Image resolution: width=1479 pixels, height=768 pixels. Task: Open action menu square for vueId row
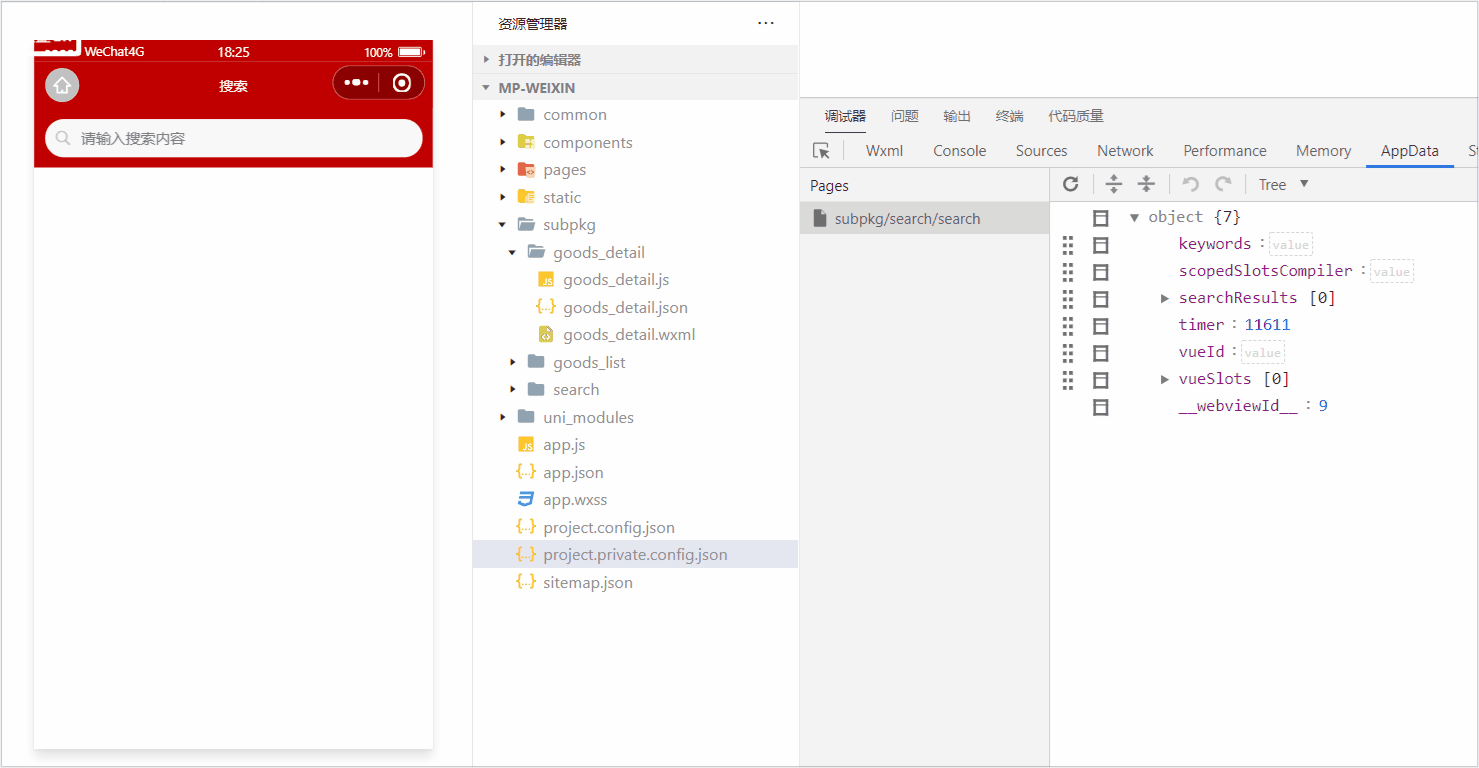(1101, 353)
